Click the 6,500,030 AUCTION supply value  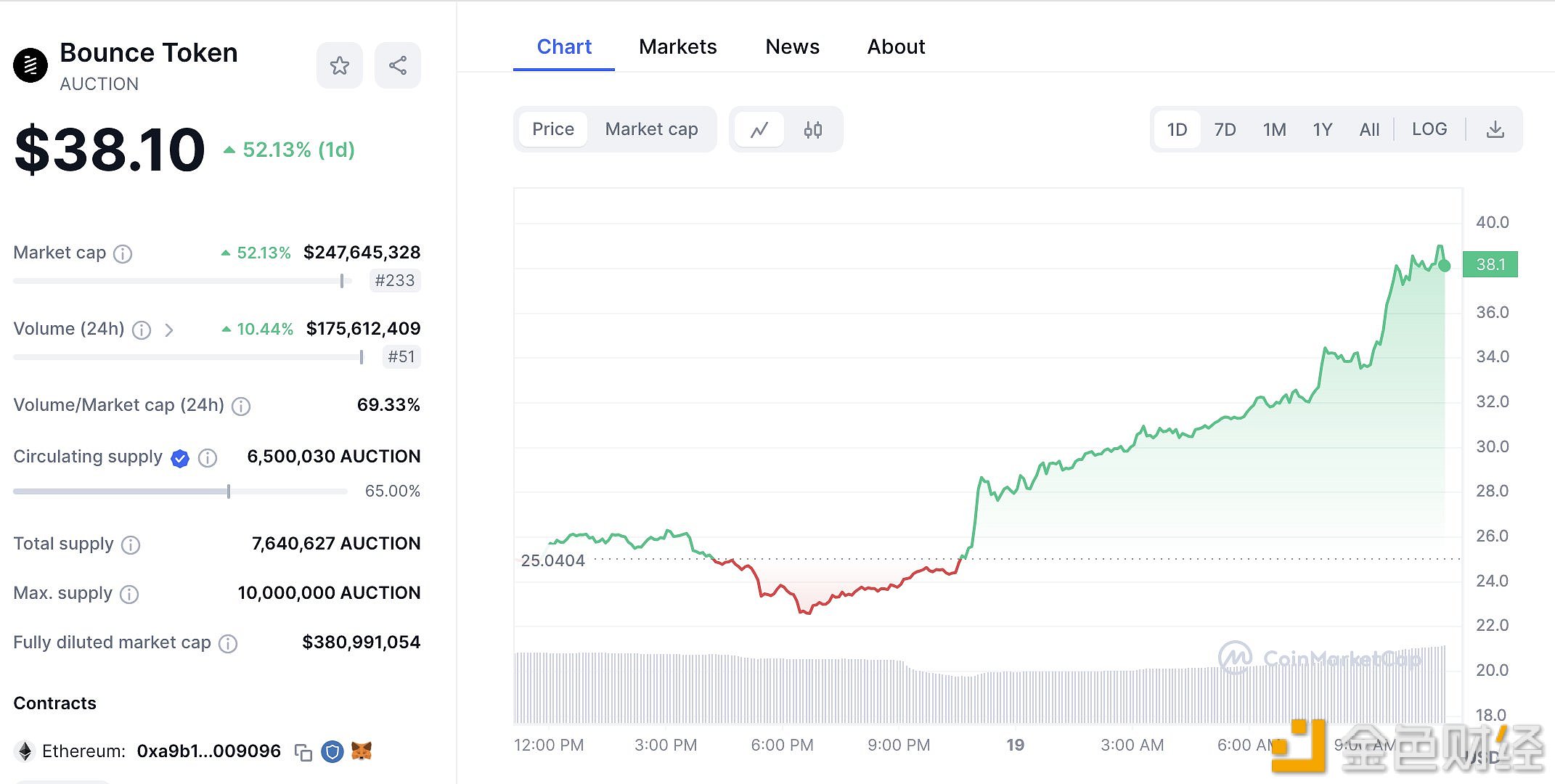coord(334,457)
